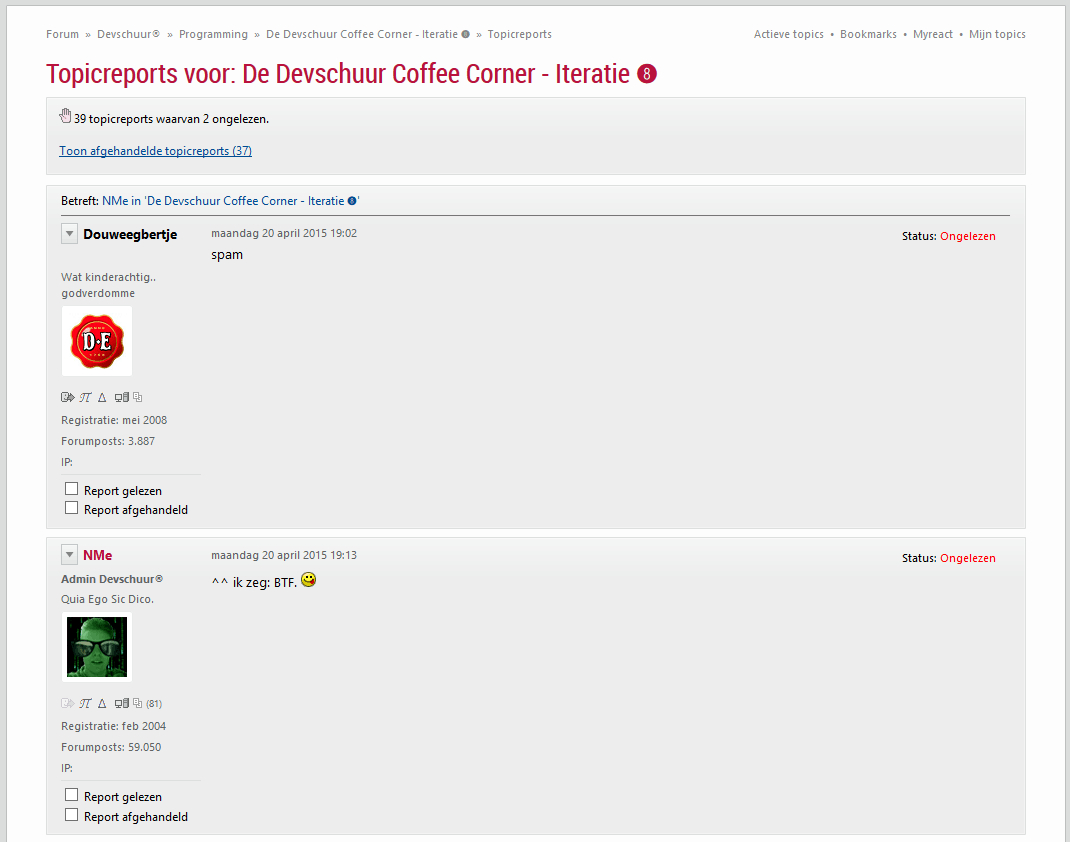Click the smiley emoticon in NMe's report
Viewport: 1070px width, 842px height.
(x=308, y=580)
